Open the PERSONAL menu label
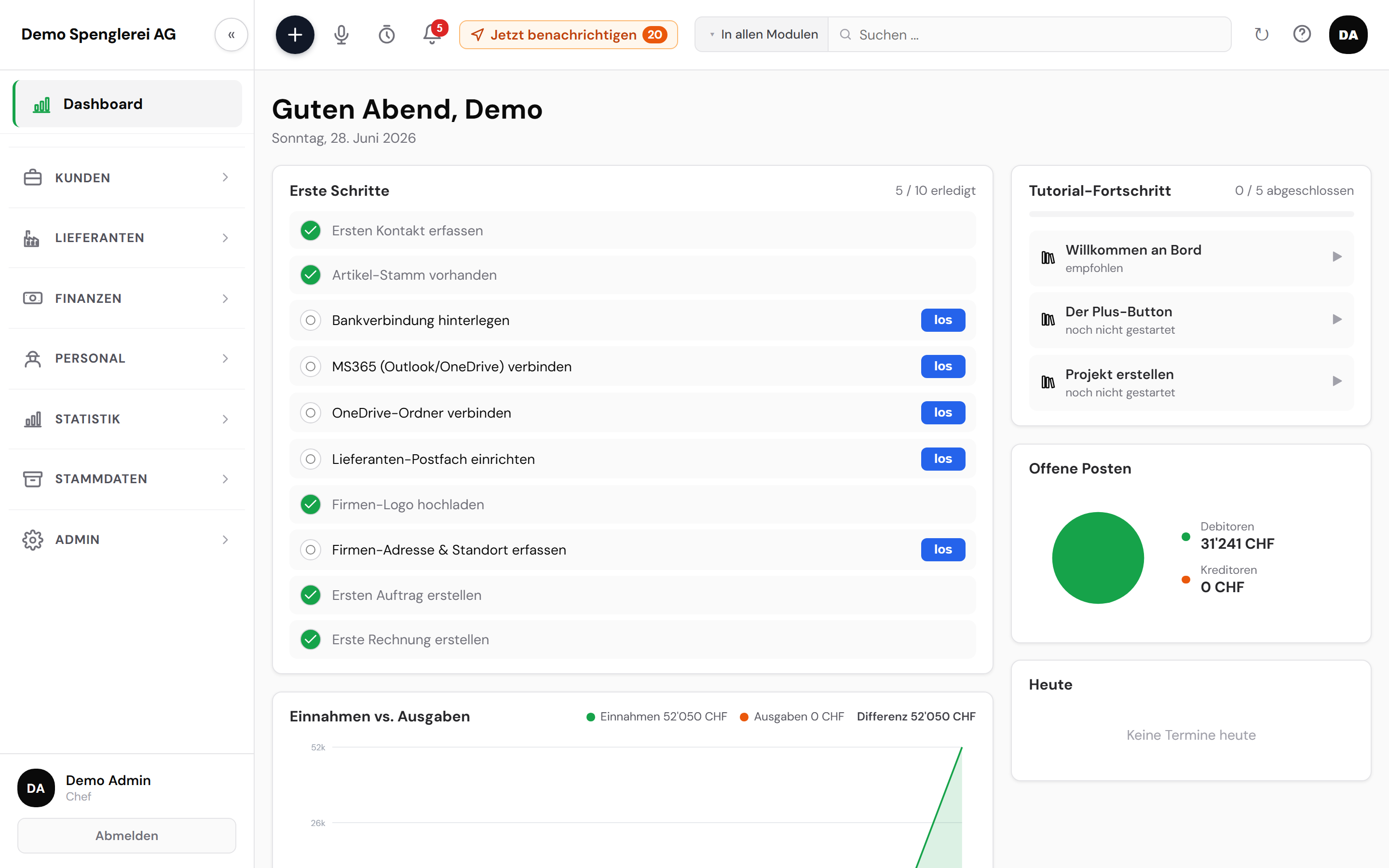The width and height of the screenshot is (1389, 868). [x=90, y=358]
